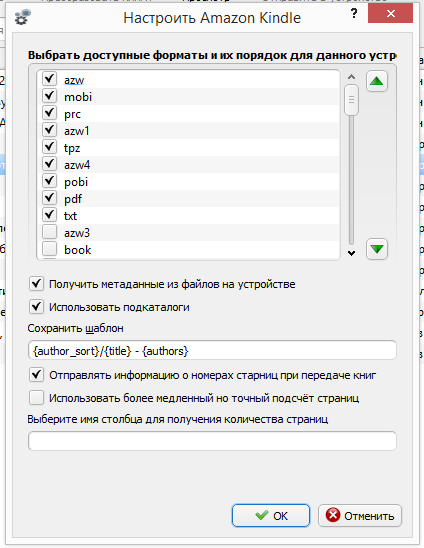
Task: Toggle 'Получить метаданные из файлов на устройстве'
Action: point(36,284)
